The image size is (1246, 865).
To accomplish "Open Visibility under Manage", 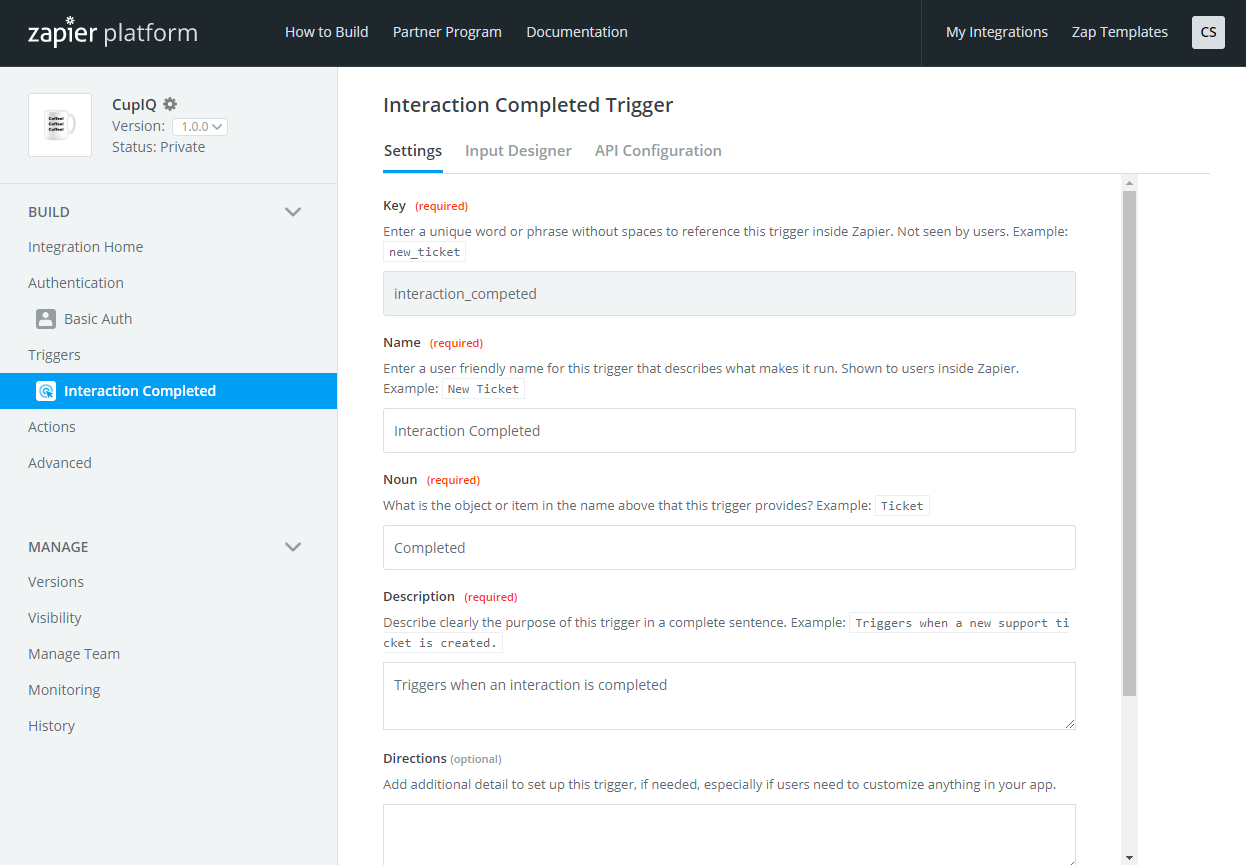I will [x=55, y=618].
